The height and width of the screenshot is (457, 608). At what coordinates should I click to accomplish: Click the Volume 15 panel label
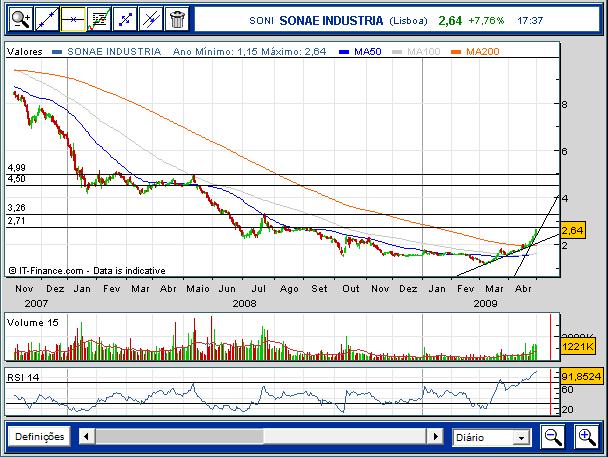pos(33,322)
